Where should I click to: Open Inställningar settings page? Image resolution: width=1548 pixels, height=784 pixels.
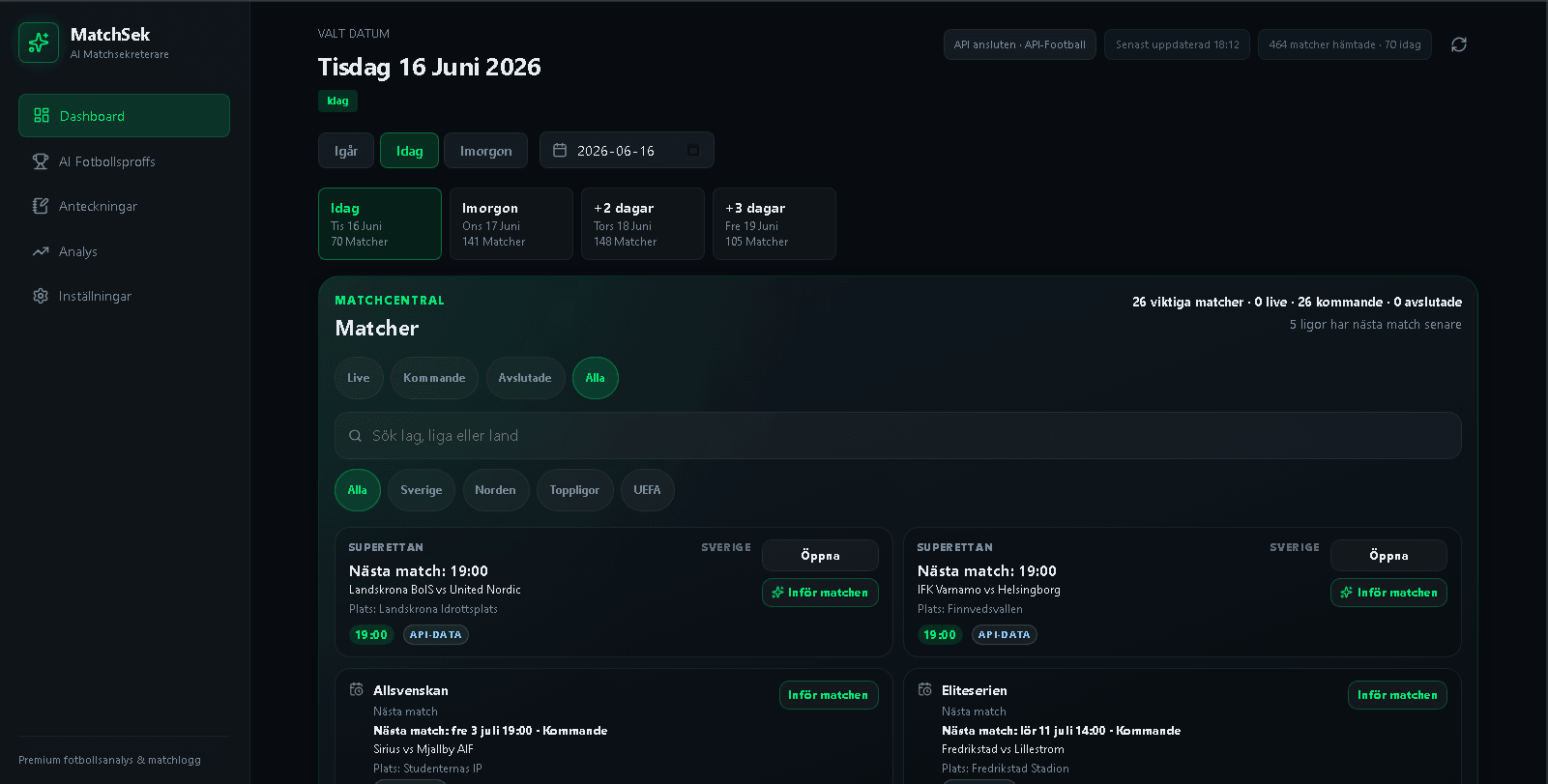(124, 296)
